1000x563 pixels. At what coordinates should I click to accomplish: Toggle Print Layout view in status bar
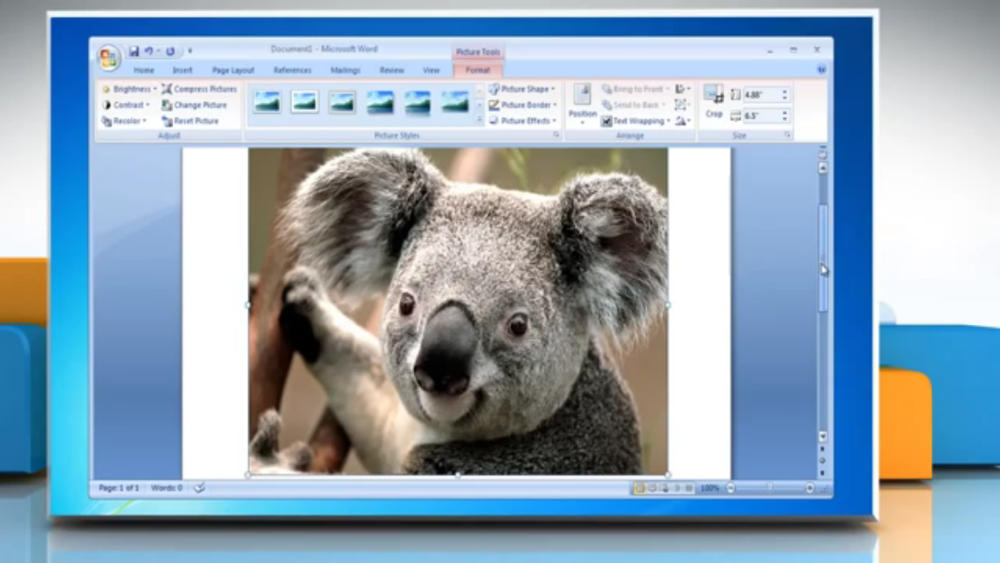(x=639, y=488)
